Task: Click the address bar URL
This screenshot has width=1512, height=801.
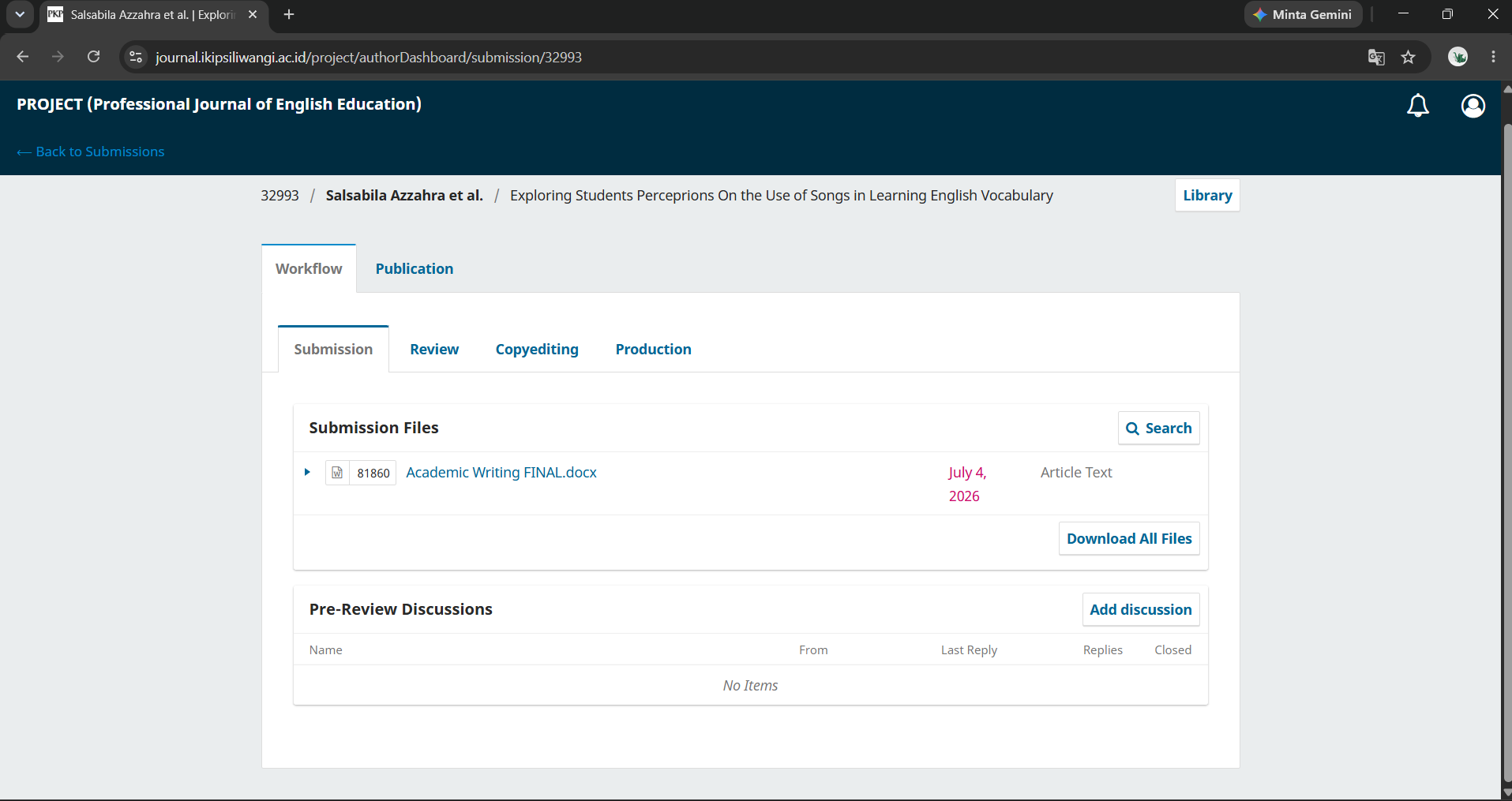Action: 369,57
